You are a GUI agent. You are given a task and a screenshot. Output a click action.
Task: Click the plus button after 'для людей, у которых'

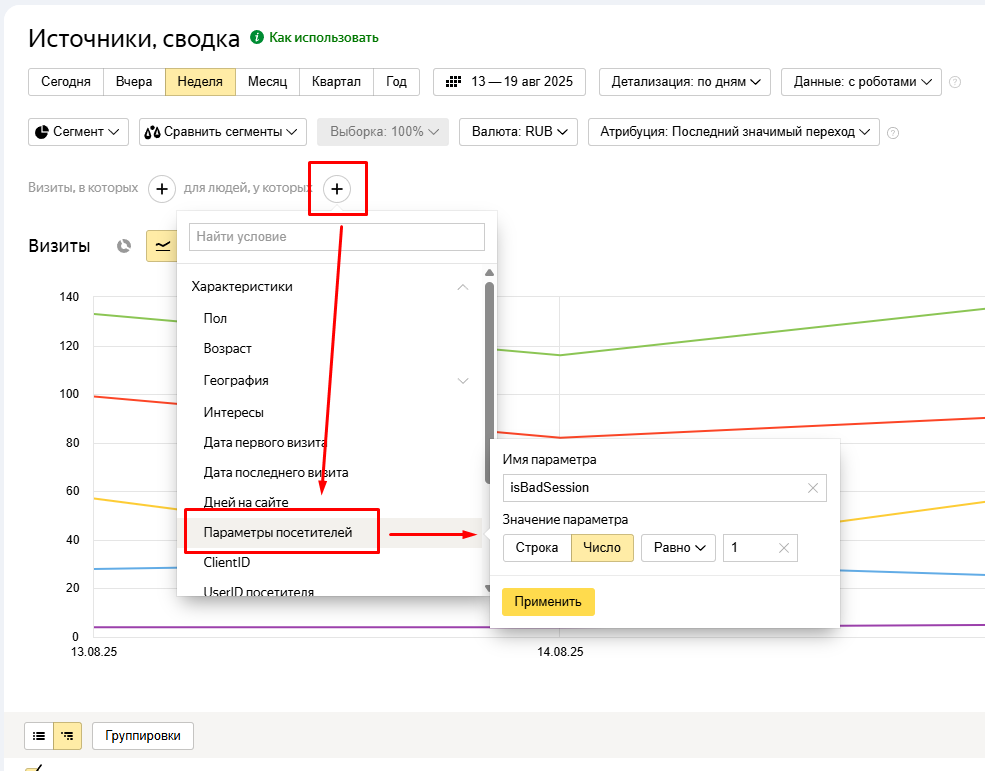(x=337, y=188)
